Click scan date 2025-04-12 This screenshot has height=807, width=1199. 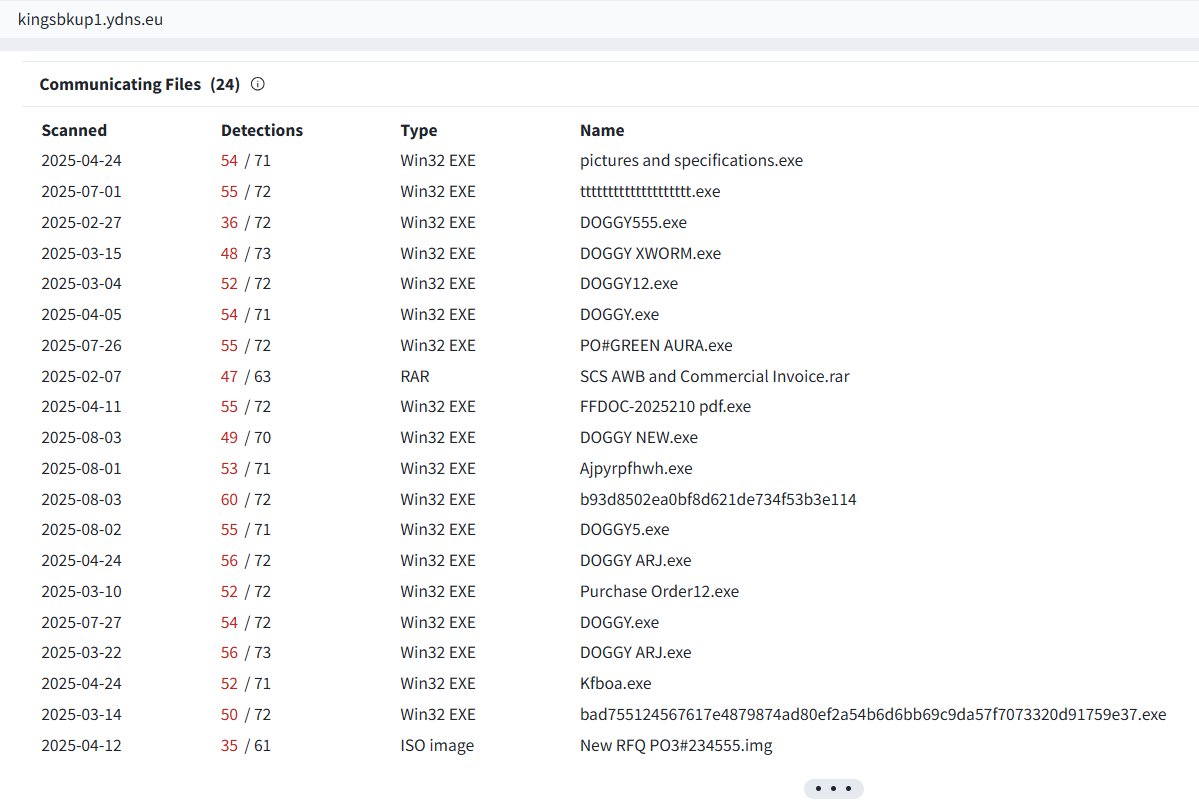[x=81, y=745]
